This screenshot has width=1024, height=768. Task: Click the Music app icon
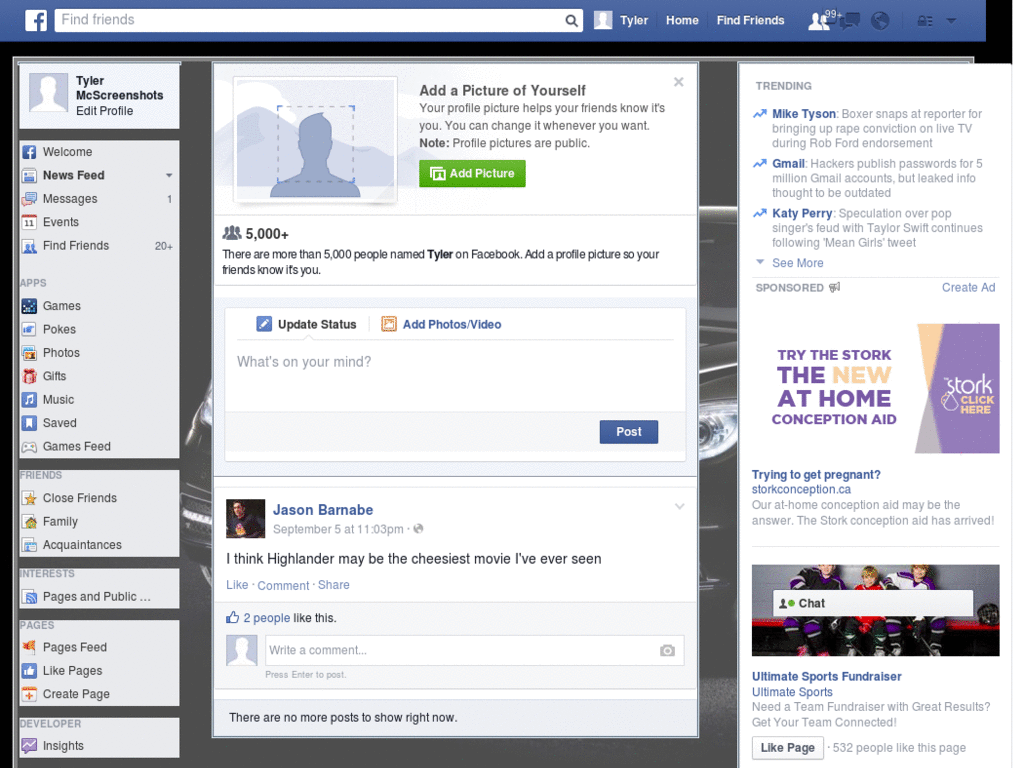[x=29, y=400]
